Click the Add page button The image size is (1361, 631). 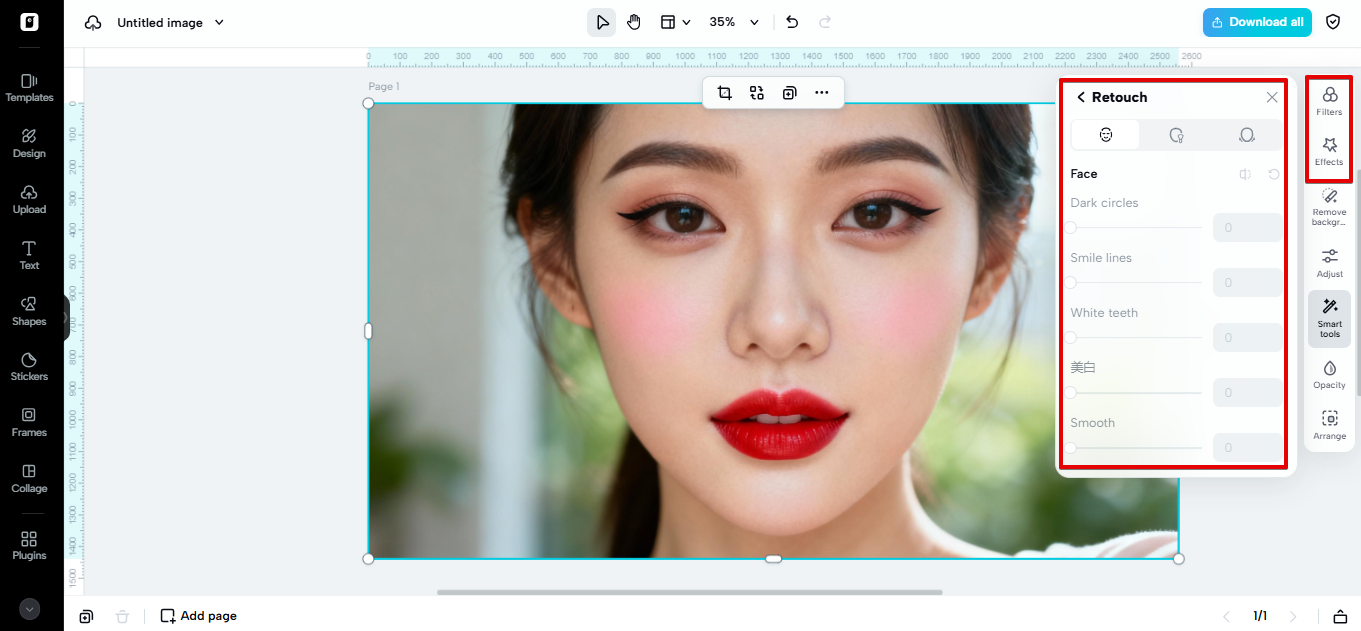coord(199,616)
